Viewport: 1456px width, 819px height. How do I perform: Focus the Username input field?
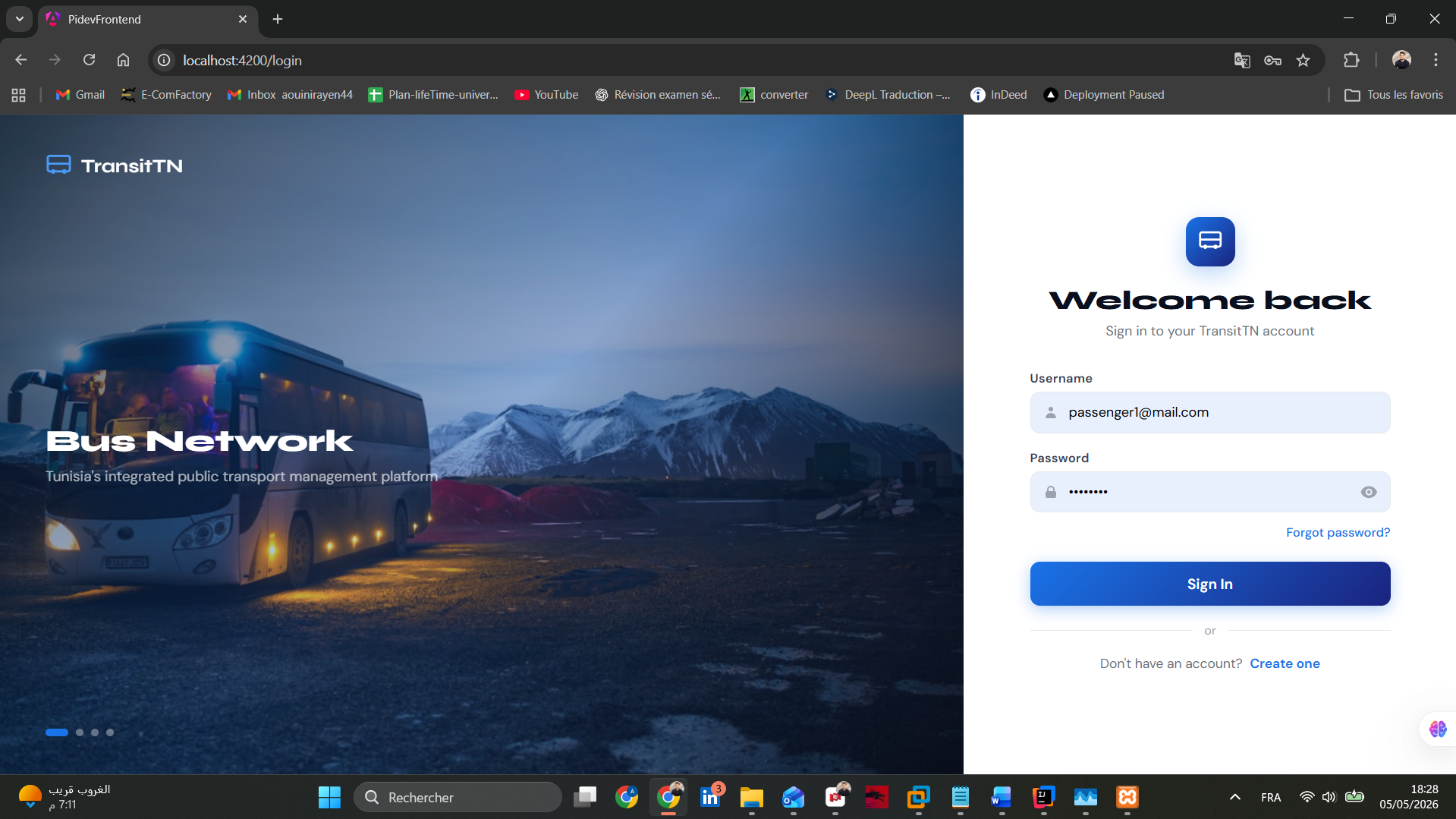1209,412
